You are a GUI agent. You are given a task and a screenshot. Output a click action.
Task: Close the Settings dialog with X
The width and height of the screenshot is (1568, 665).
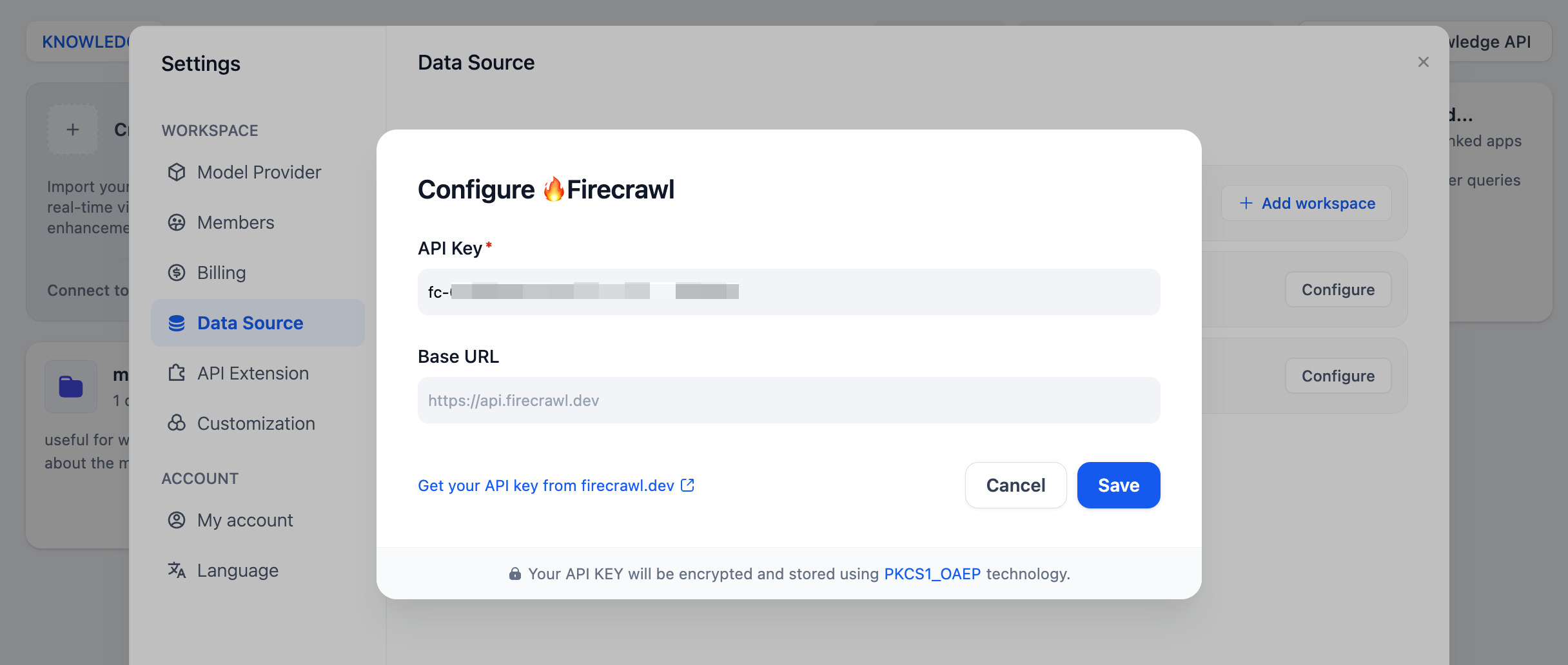tap(1424, 62)
